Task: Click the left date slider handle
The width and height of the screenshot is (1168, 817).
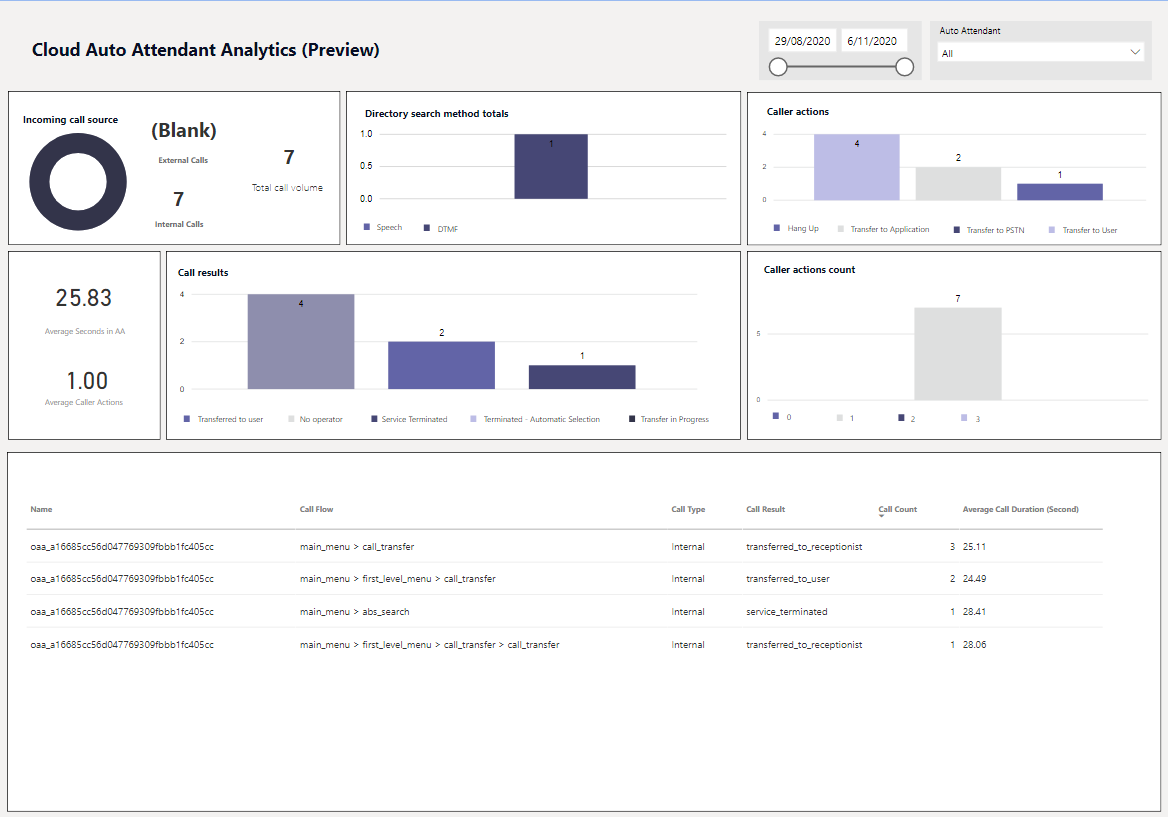Action: (x=778, y=67)
